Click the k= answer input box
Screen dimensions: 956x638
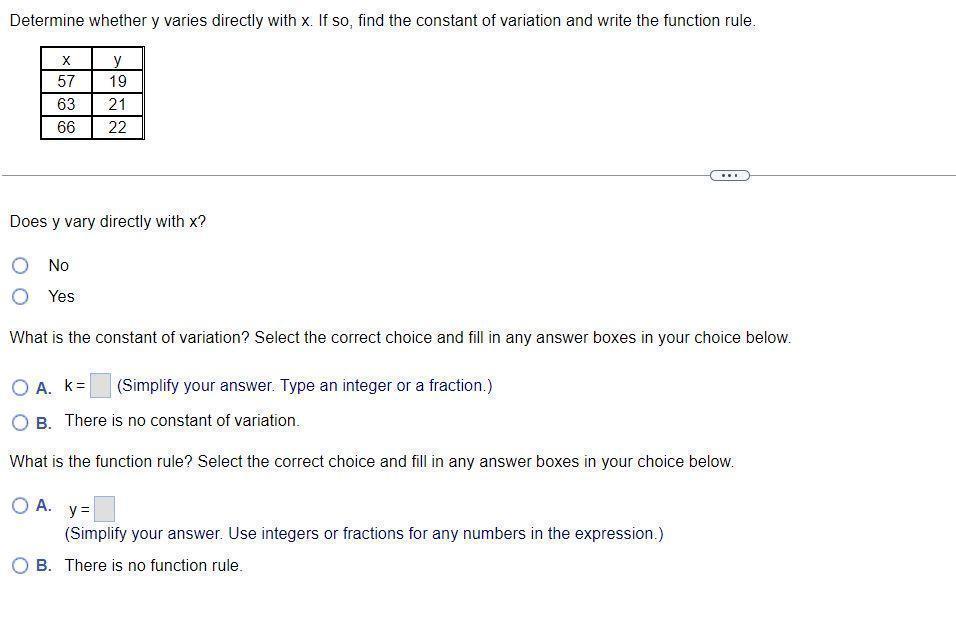(x=100, y=386)
